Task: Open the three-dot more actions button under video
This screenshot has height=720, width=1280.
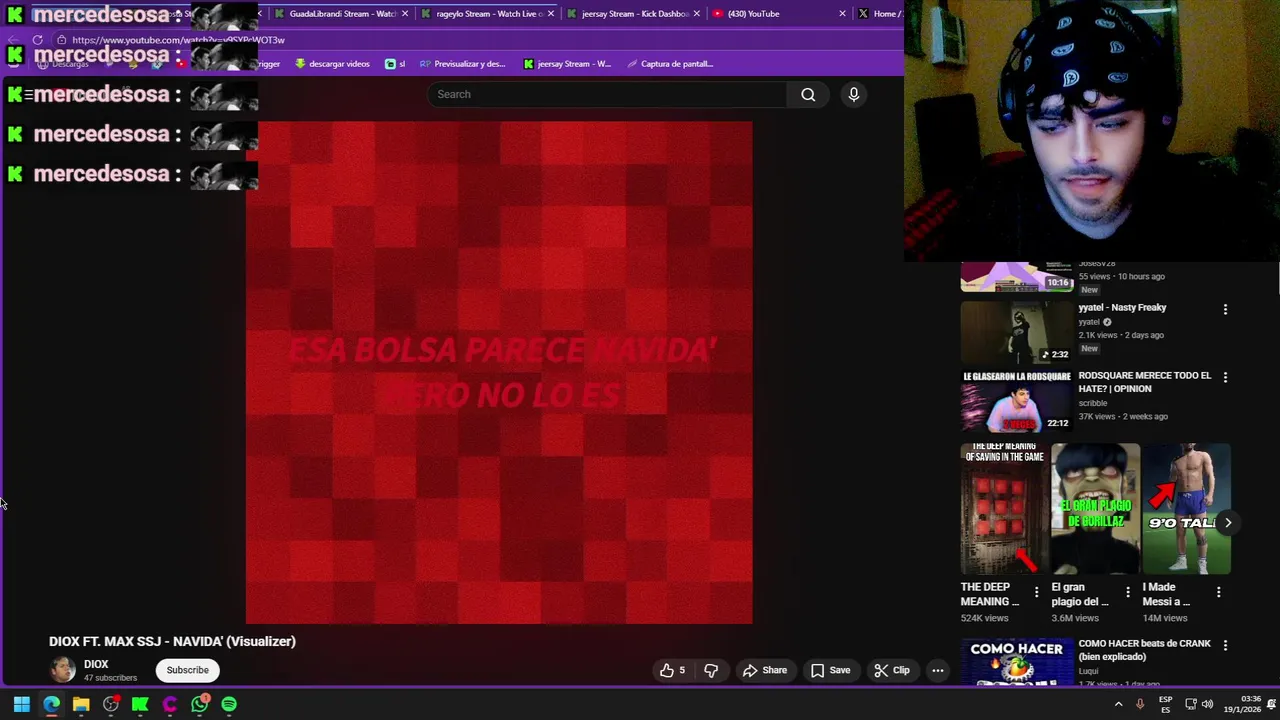Action: pos(938,670)
